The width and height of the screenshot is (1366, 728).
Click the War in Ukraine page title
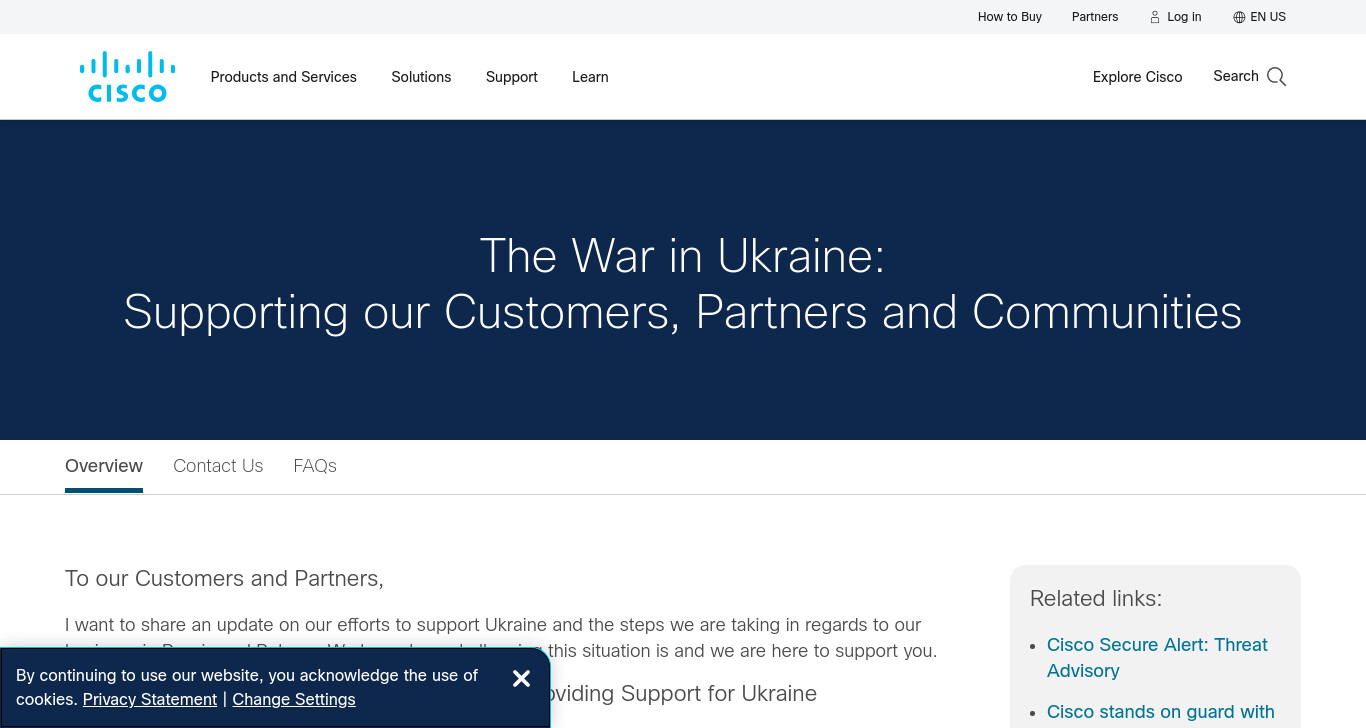coord(683,284)
